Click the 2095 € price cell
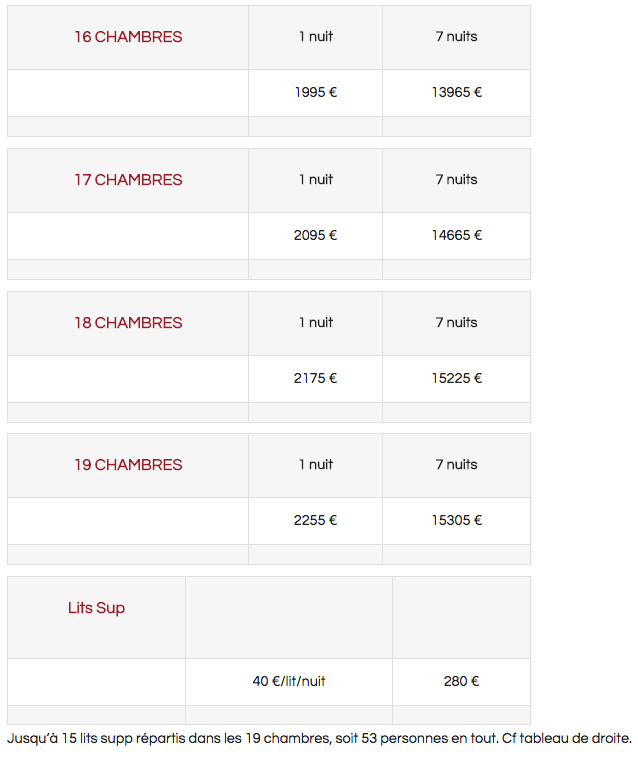This screenshot has height=758, width=638. [316, 236]
